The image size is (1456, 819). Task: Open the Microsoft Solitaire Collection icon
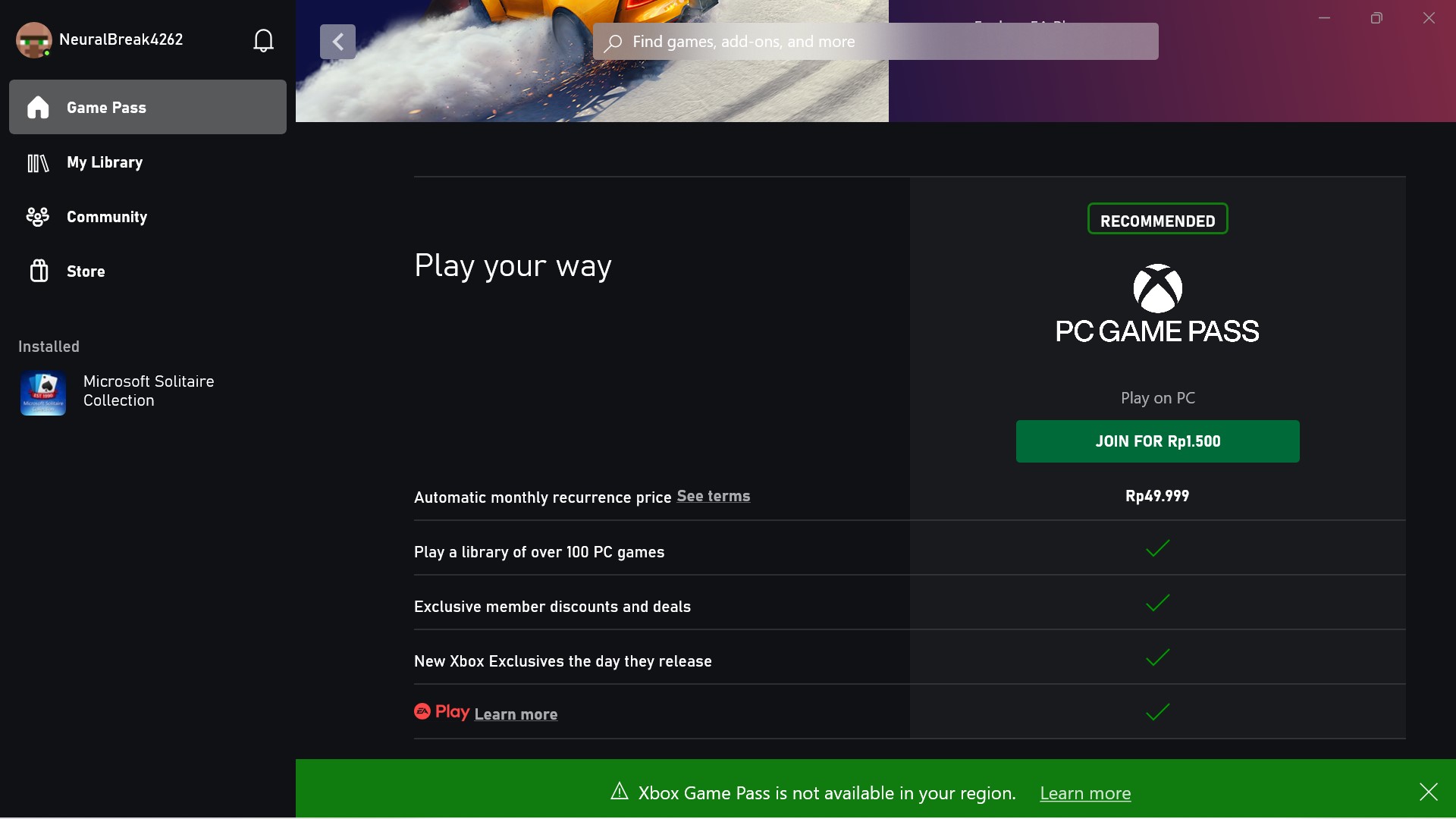[x=42, y=391]
